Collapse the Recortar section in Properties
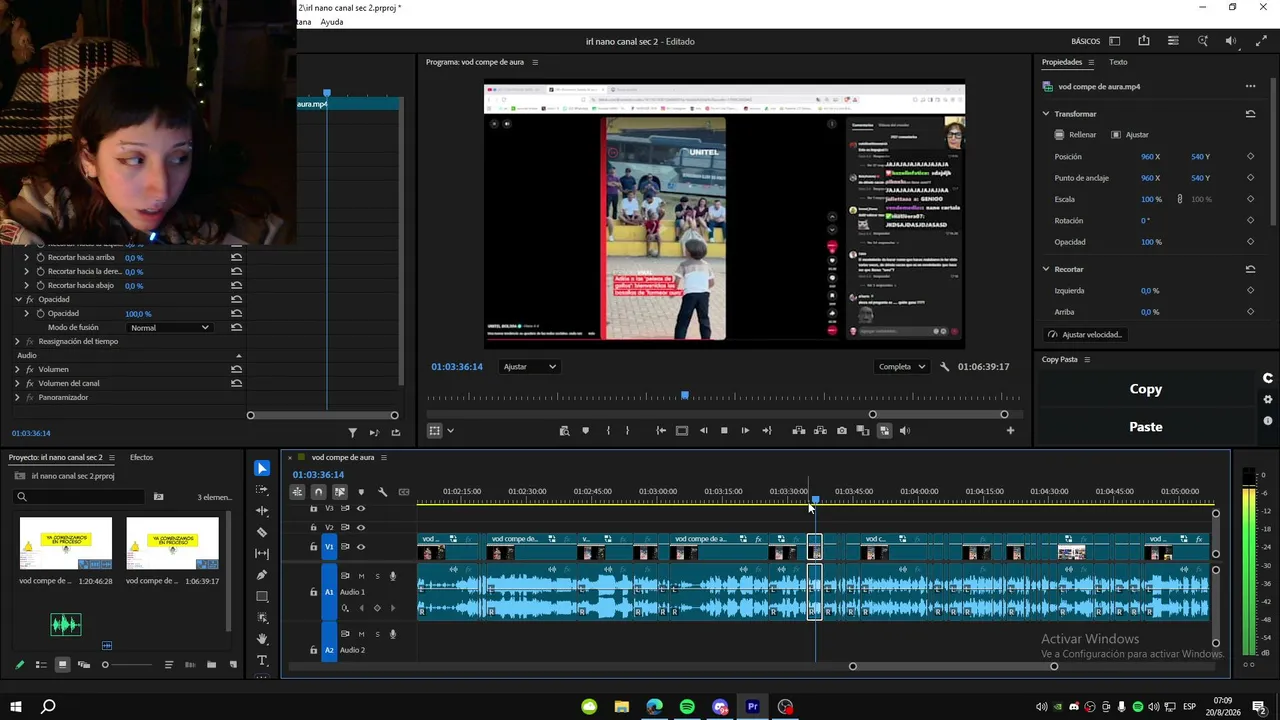This screenshot has width=1280, height=720. [1046, 270]
